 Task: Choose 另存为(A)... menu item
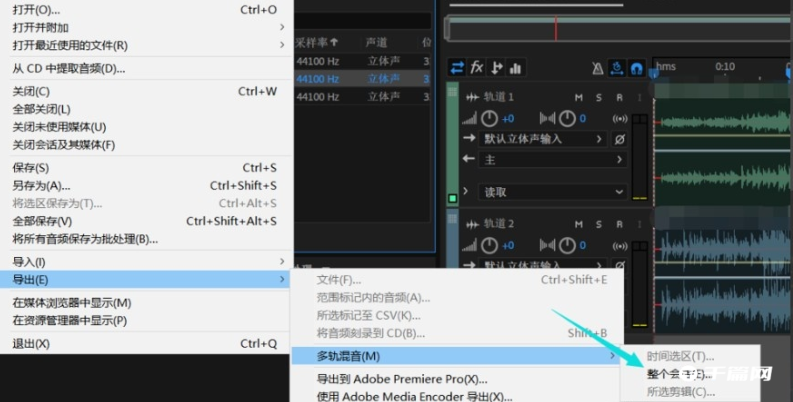point(147,186)
